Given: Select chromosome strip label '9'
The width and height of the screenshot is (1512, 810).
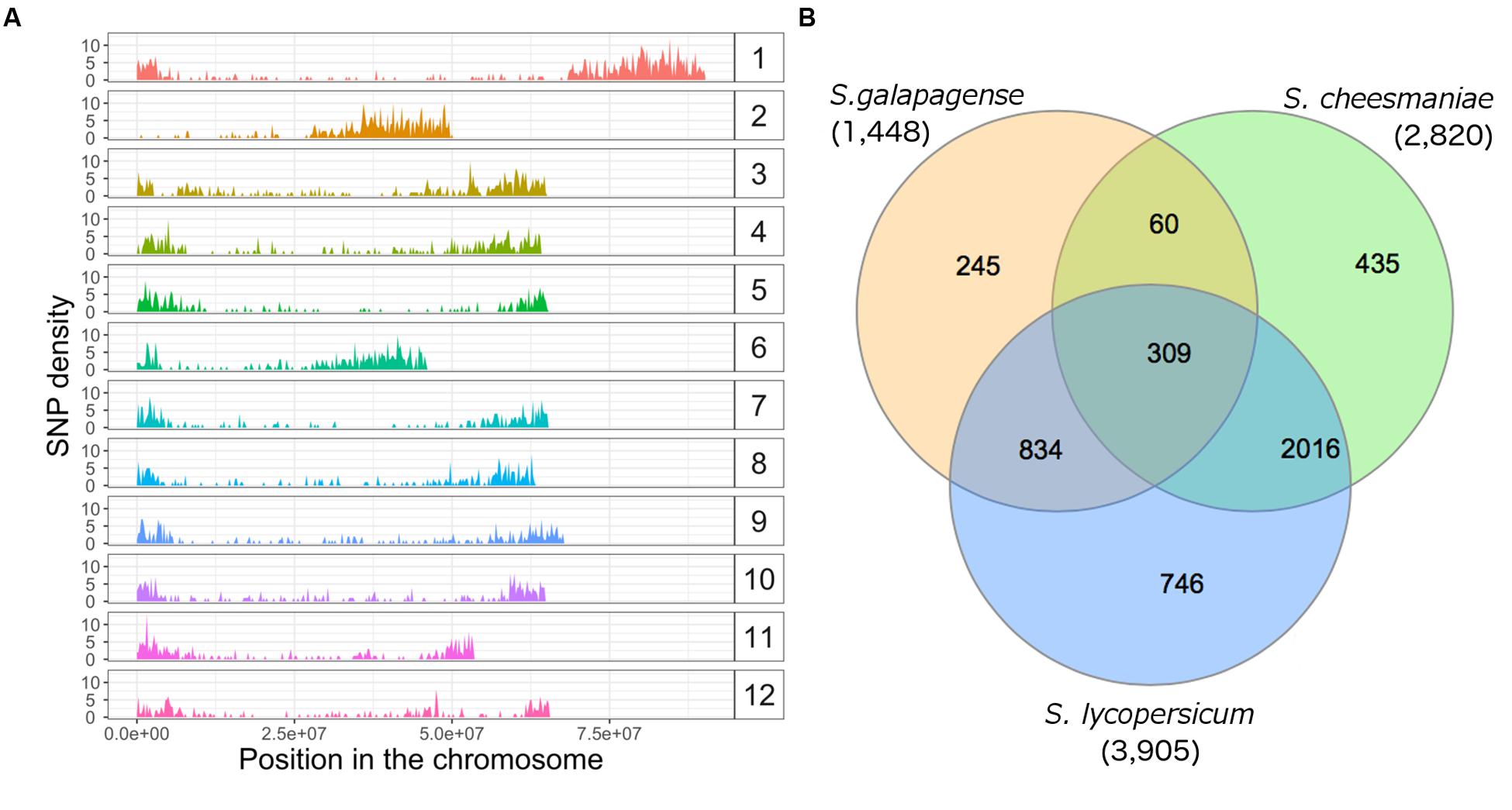Looking at the screenshot, I should tap(758, 521).
